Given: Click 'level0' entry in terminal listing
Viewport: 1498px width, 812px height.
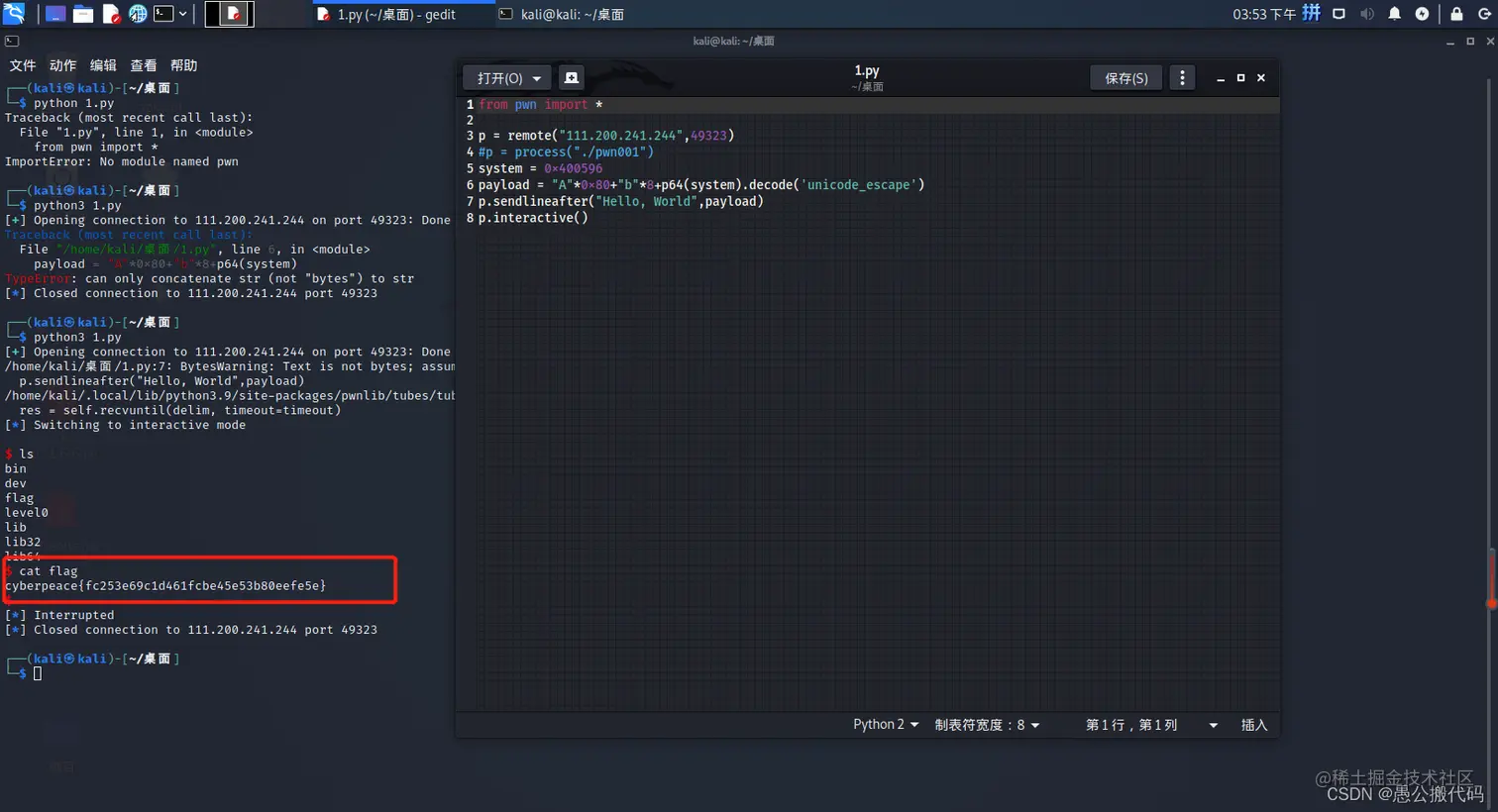Looking at the screenshot, I should click(x=27, y=512).
